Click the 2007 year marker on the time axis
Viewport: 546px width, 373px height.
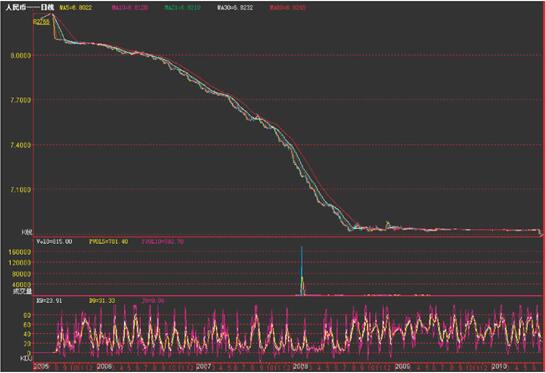pos(203,366)
